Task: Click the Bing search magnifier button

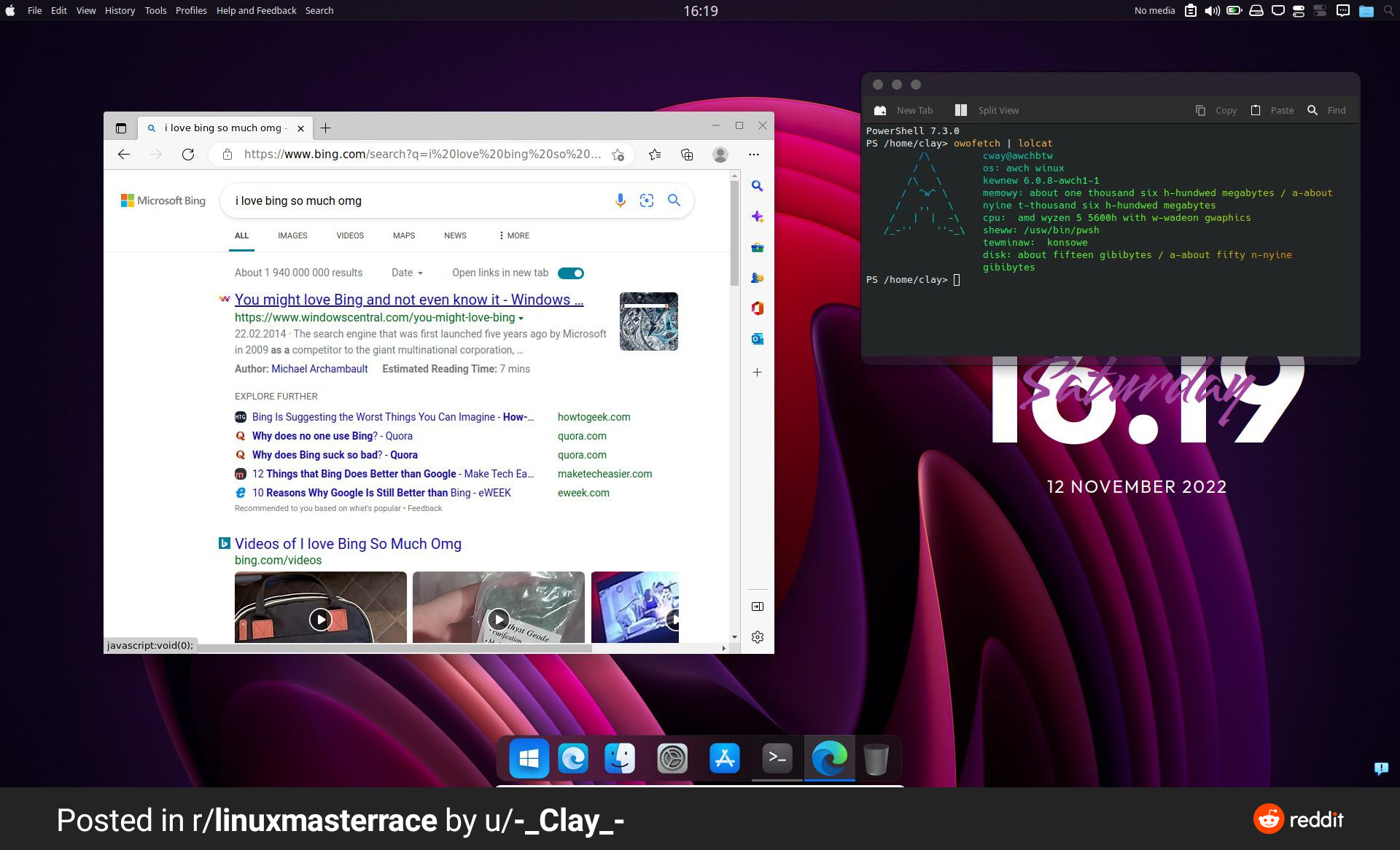Action: [x=674, y=200]
